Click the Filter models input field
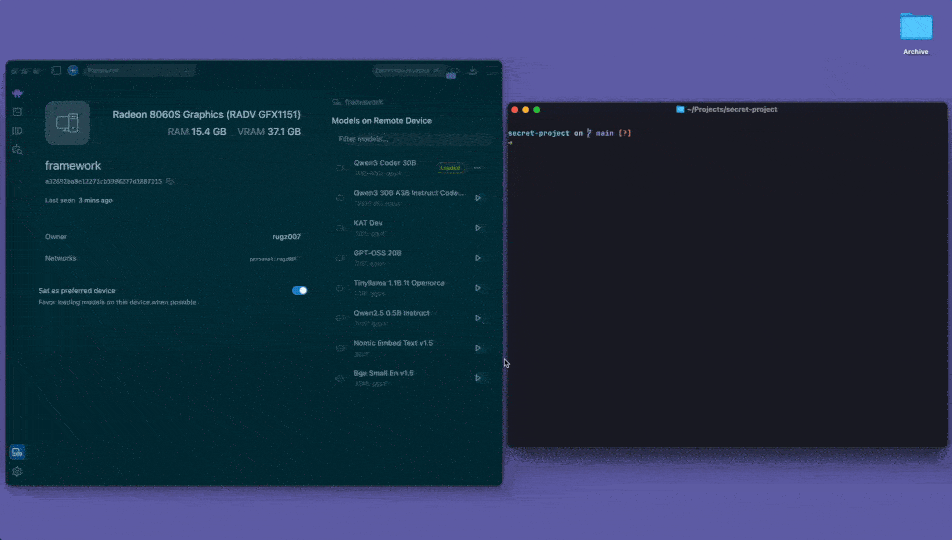Viewport: 952px width, 540px height. point(400,139)
